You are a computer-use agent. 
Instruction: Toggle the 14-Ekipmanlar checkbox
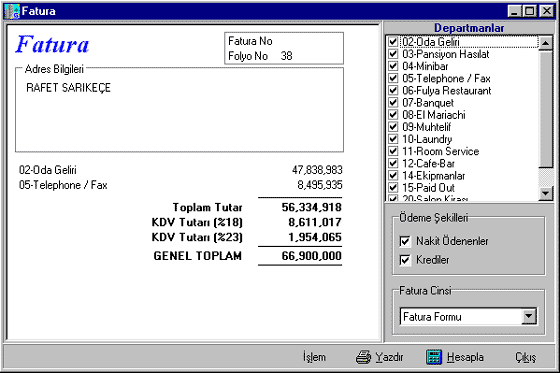coord(393,175)
